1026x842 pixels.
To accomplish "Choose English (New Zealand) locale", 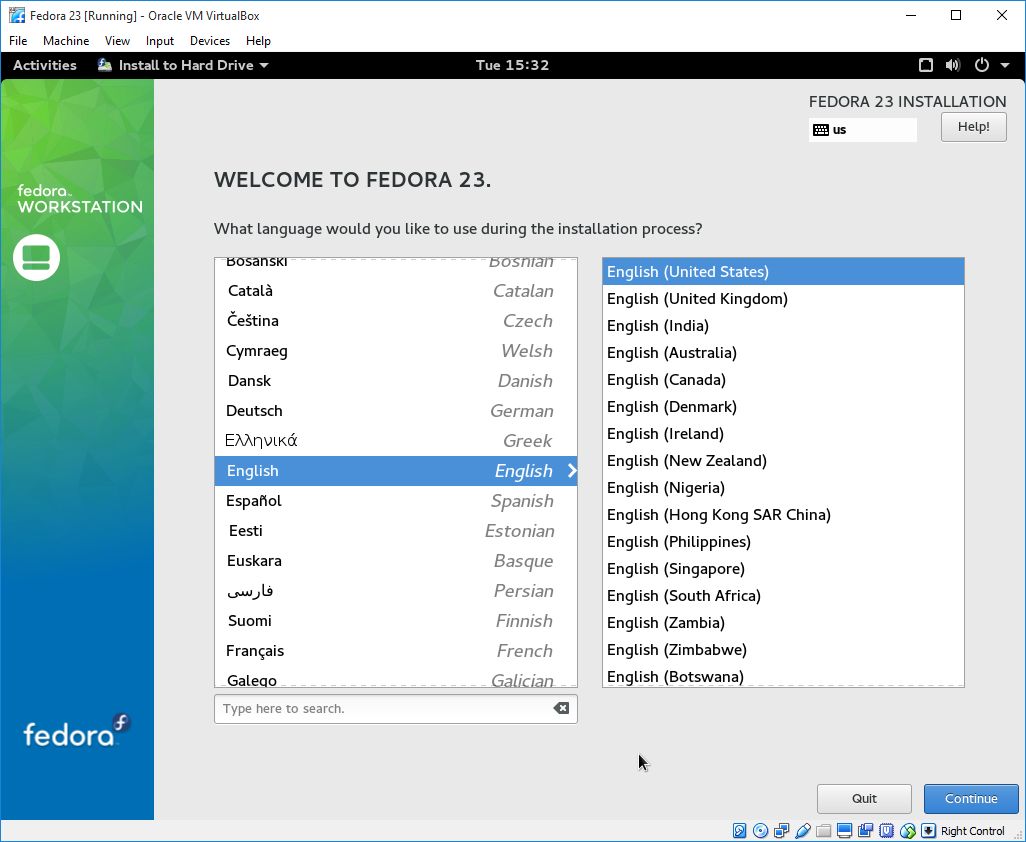I will point(783,461).
